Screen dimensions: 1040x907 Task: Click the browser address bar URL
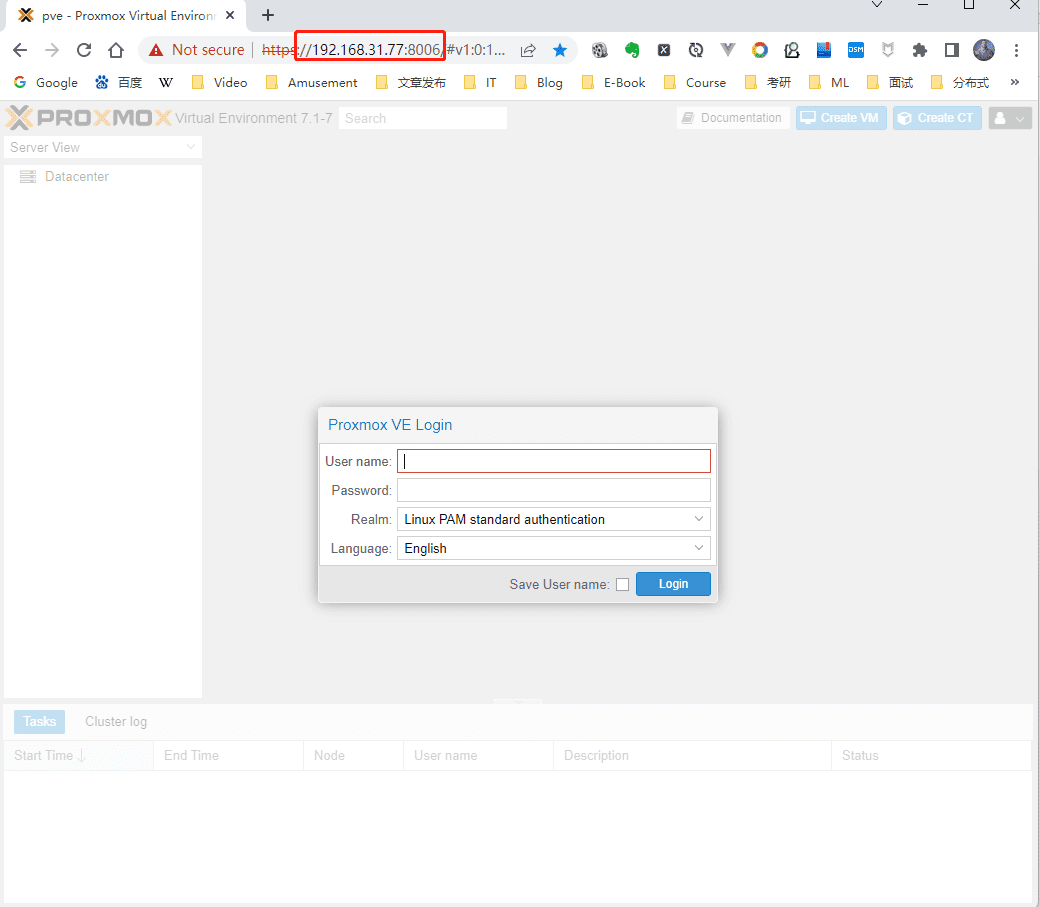click(x=383, y=50)
